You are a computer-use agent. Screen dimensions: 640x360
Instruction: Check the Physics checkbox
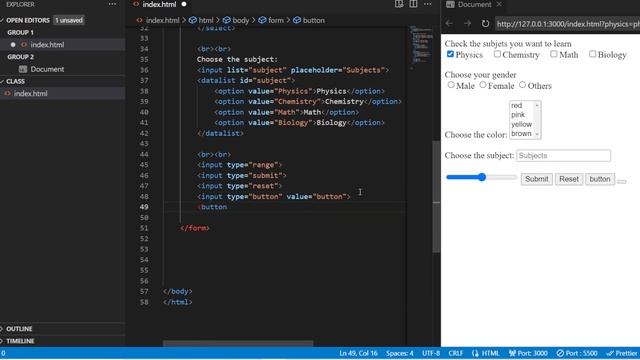click(x=450, y=54)
